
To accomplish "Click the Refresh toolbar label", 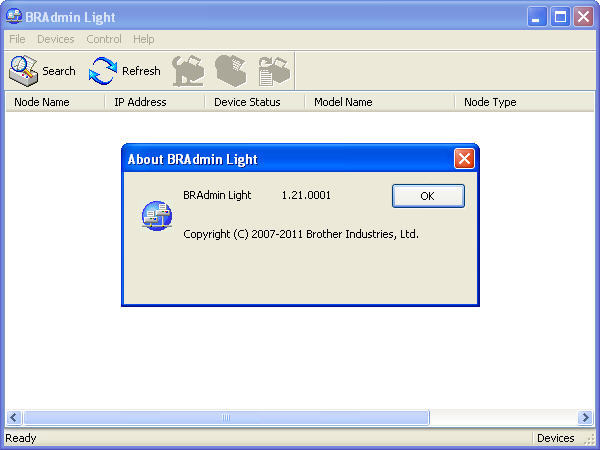I will (141, 71).
